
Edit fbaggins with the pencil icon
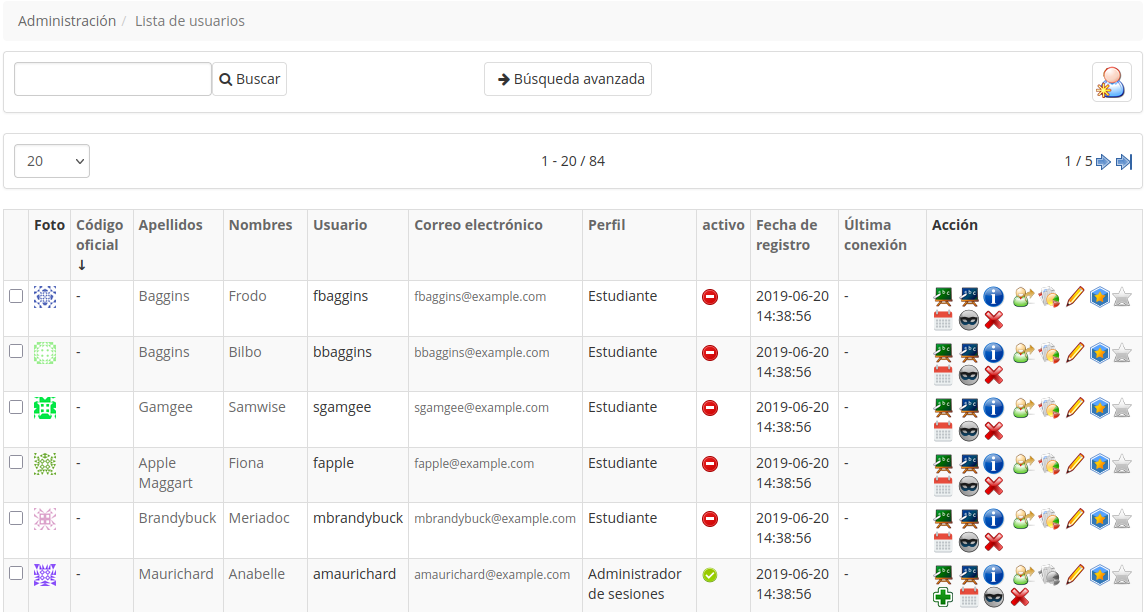pyautogui.click(x=1075, y=297)
